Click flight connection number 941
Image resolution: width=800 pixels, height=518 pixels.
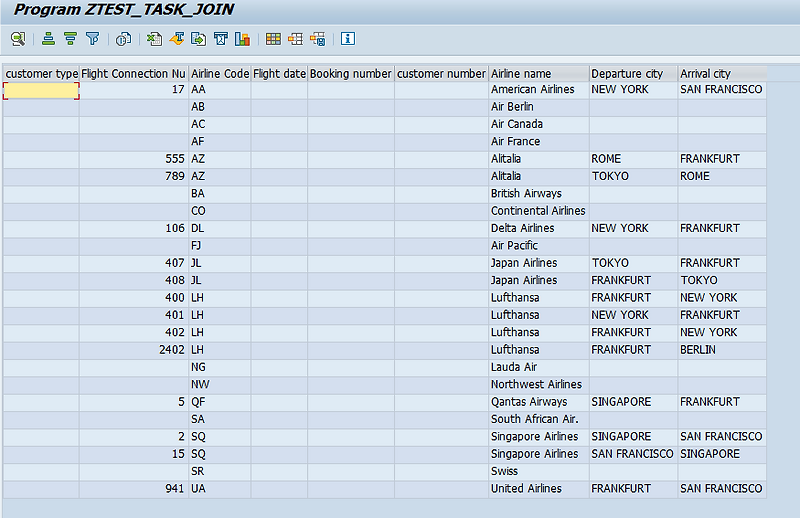[x=134, y=489]
